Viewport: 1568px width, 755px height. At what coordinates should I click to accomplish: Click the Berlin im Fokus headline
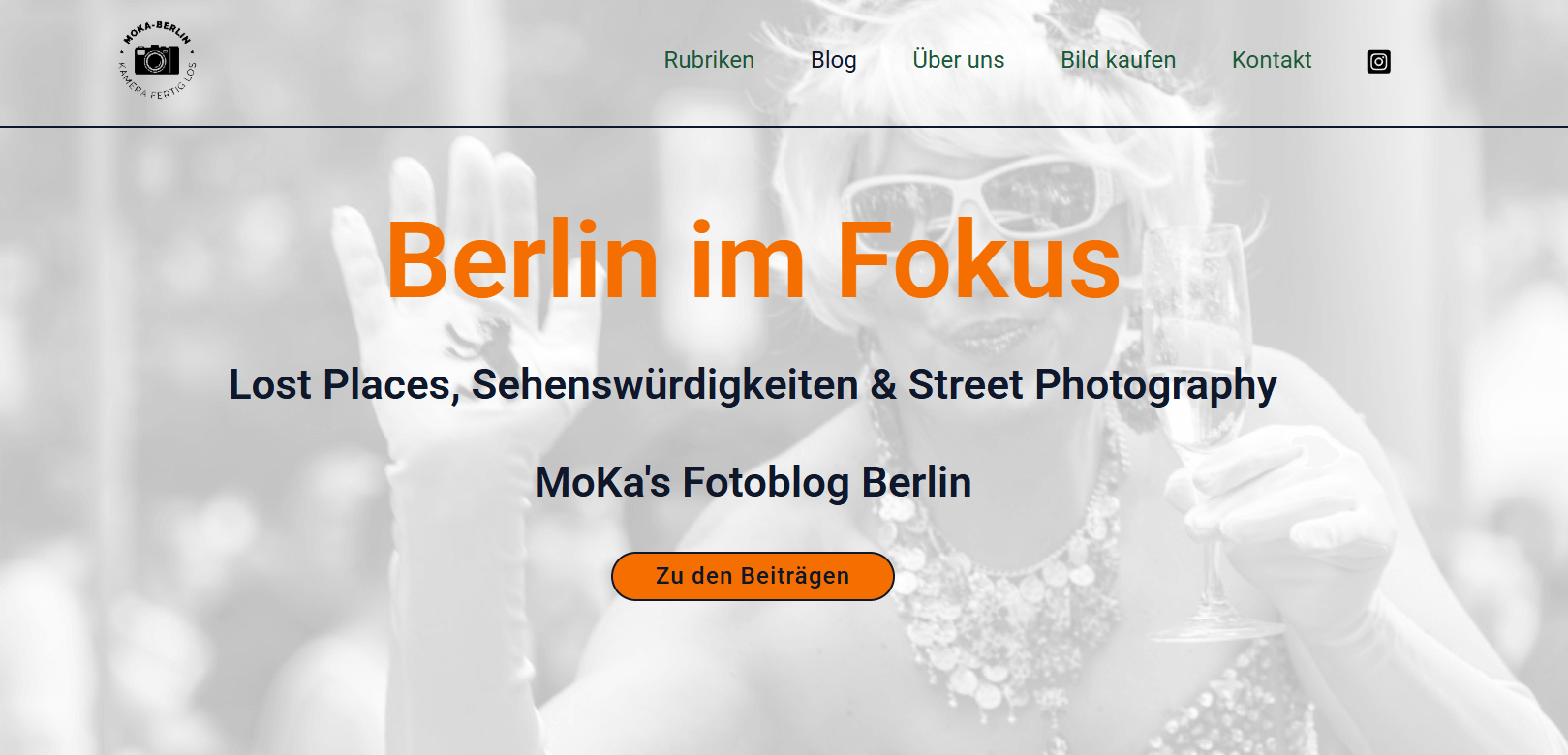753,259
